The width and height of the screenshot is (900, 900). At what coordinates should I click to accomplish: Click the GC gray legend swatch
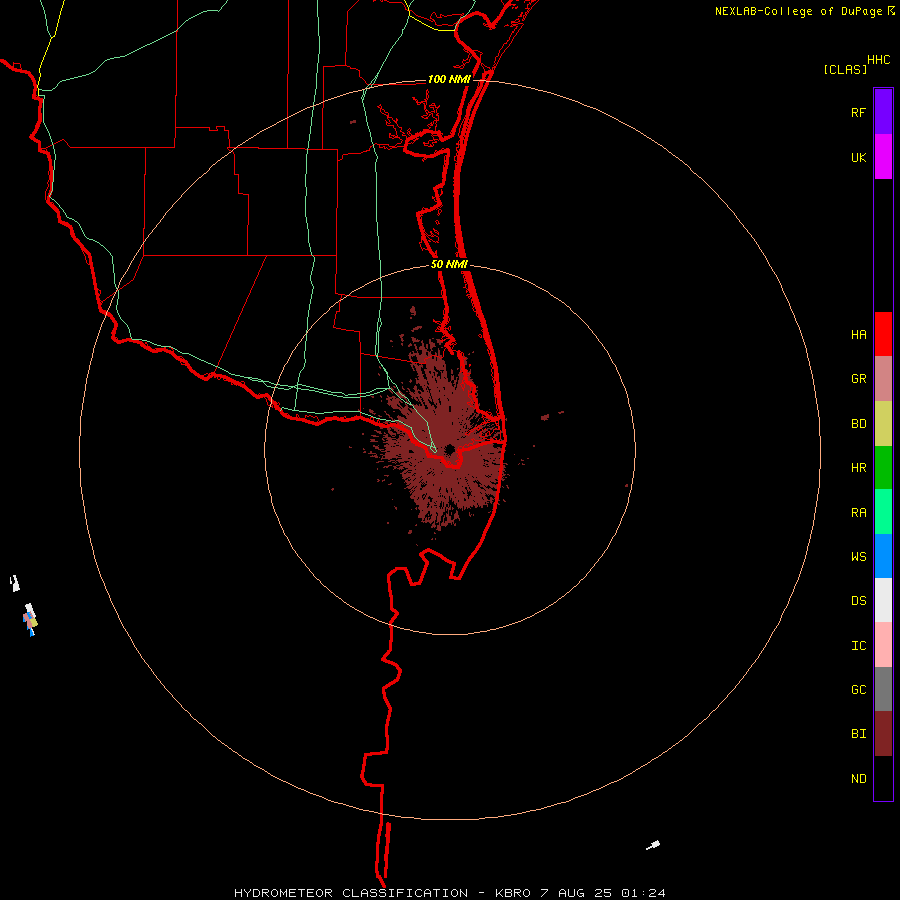883,689
